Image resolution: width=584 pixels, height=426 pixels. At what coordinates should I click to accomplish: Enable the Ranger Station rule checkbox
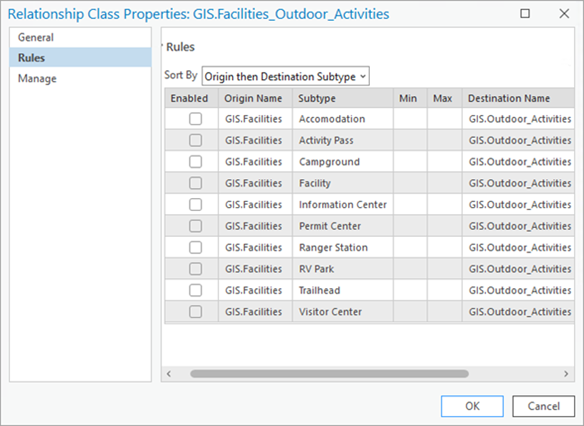pyautogui.click(x=196, y=247)
